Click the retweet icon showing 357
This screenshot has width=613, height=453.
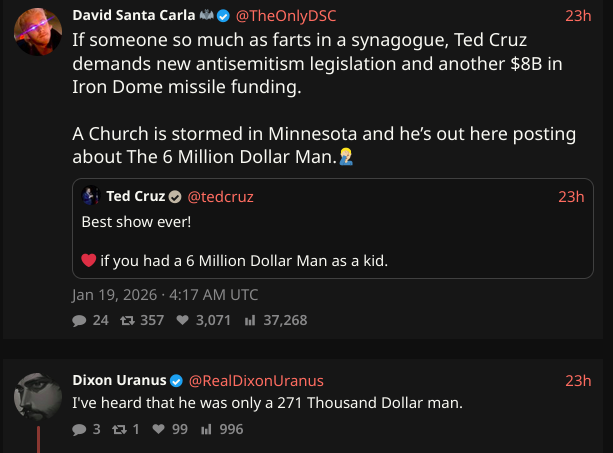[x=129, y=321]
